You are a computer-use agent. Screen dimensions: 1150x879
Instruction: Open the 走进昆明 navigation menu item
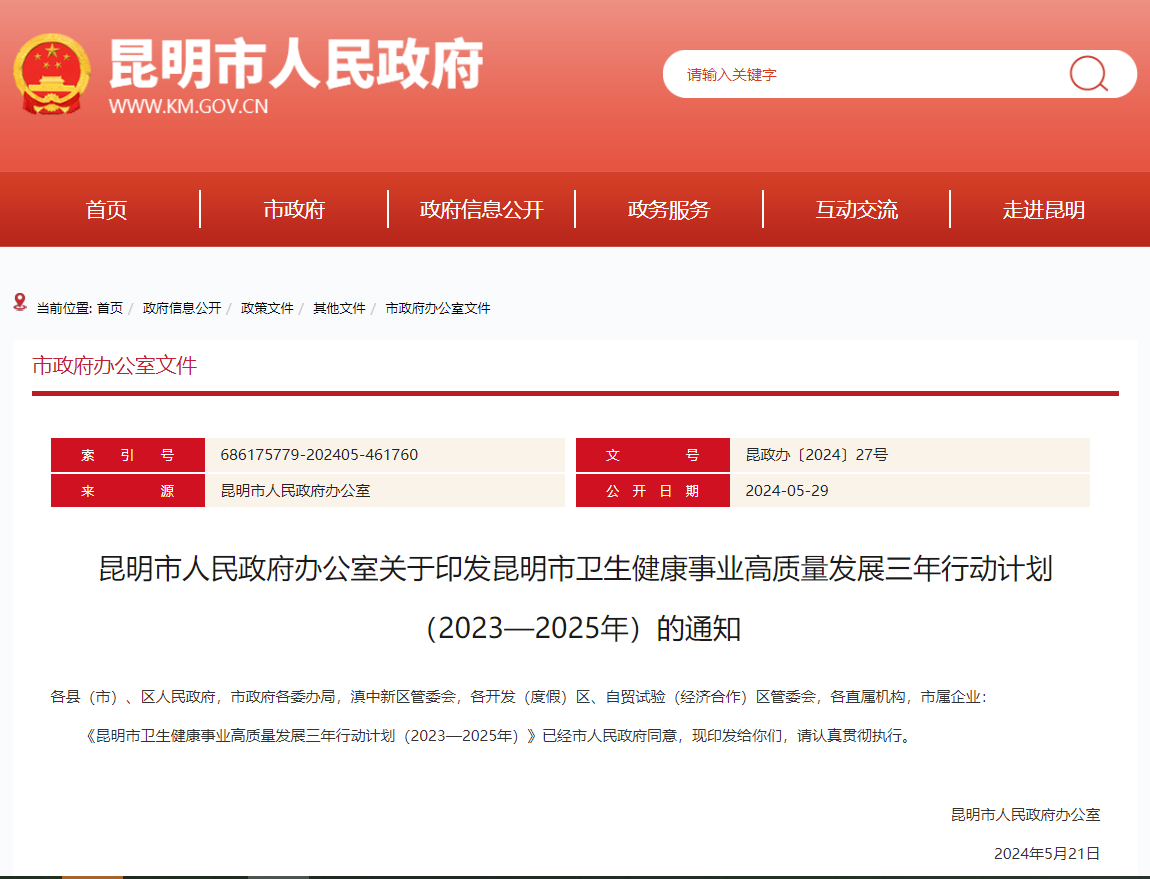1044,210
